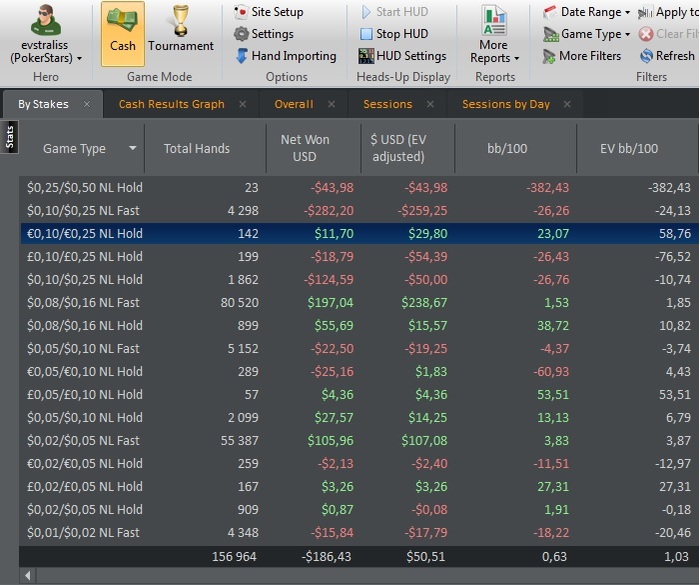Open More Filters
The width and height of the screenshot is (700, 585).
(x=582, y=56)
